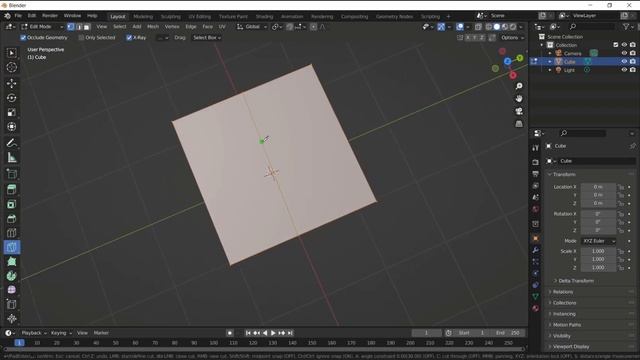Open the Edit Mode dropdown
Image resolution: width=640 pixels, height=360 pixels.
tap(42, 27)
